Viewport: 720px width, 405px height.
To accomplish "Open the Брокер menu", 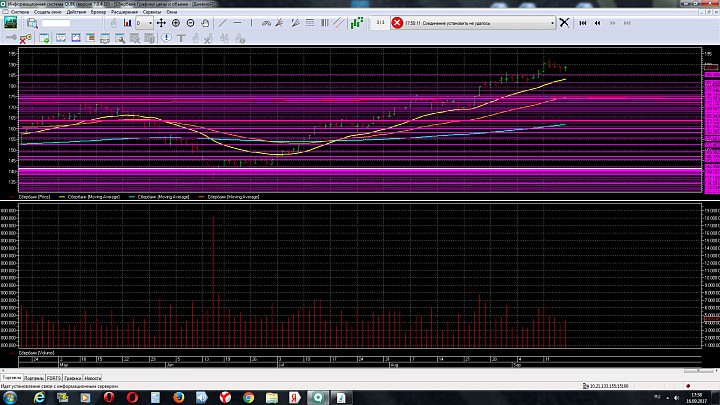I will click(x=98, y=12).
